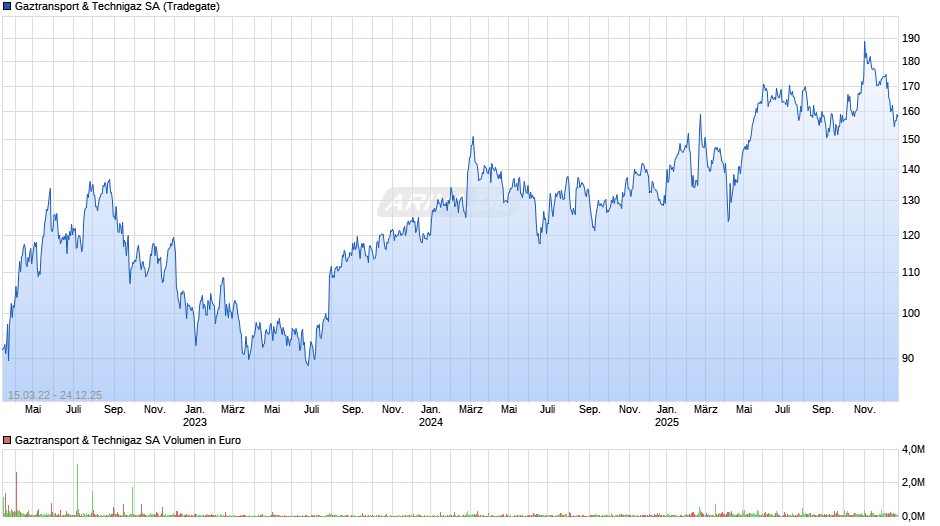Click the 4,0M volume axis label

pyautogui.click(x=913, y=449)
